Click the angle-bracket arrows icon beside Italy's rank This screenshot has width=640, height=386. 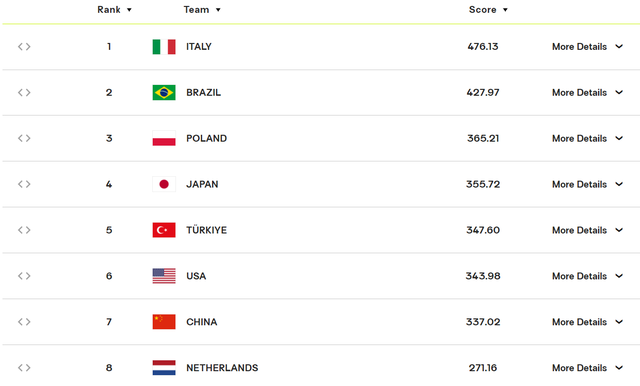[x=24, y=47]
